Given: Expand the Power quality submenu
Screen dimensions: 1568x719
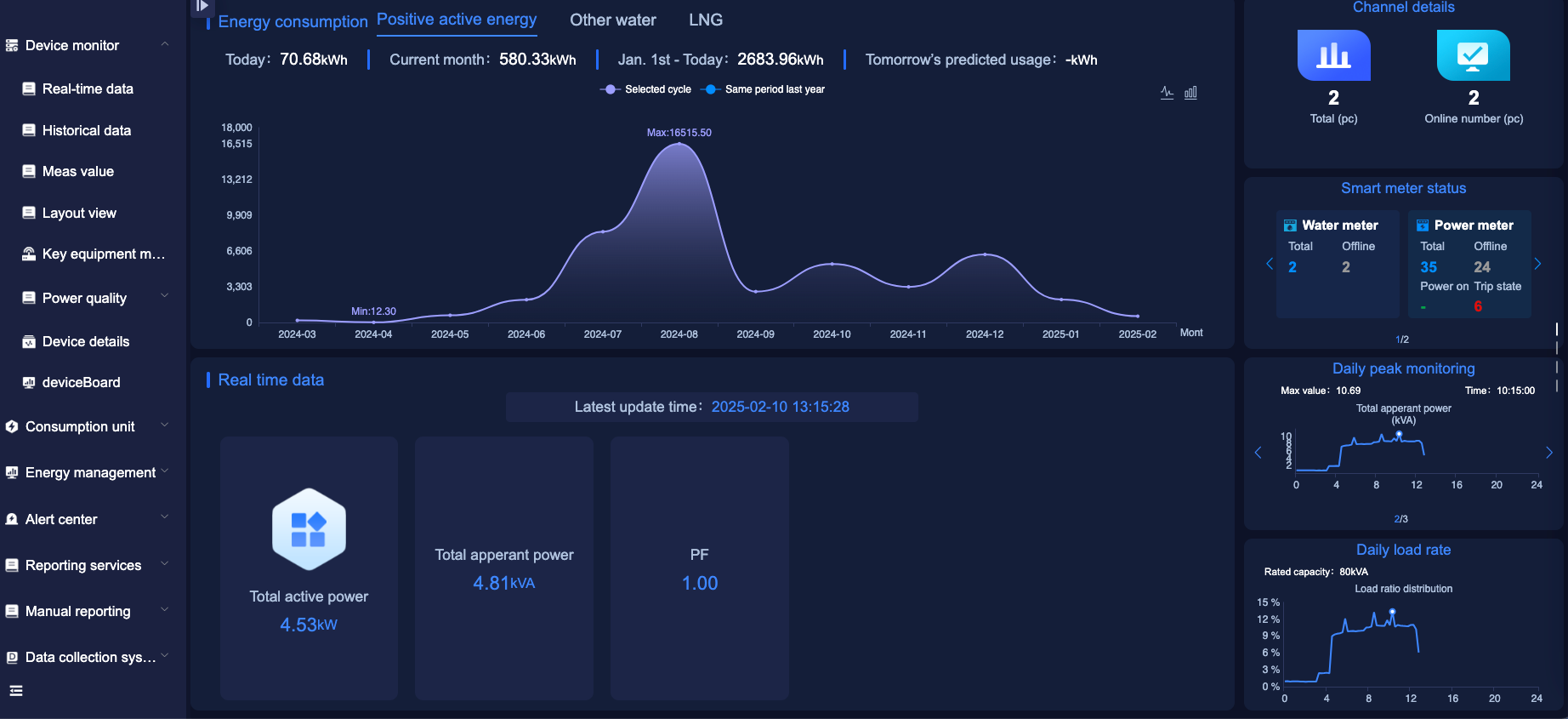Looking at the screenshot, I should pyautogui.click(x=165, y=296).
